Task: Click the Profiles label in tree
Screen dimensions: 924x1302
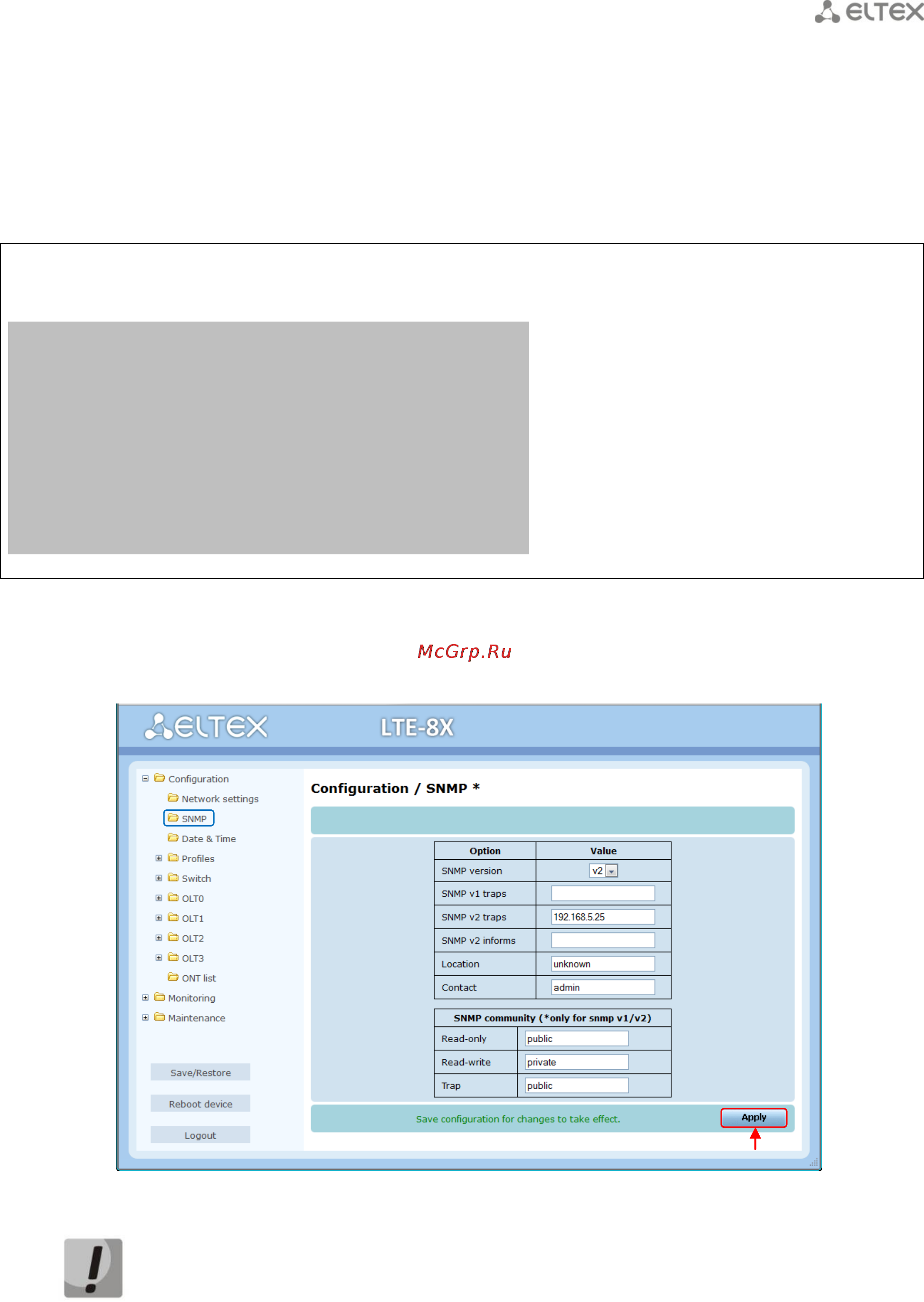Action: (198, 858)
